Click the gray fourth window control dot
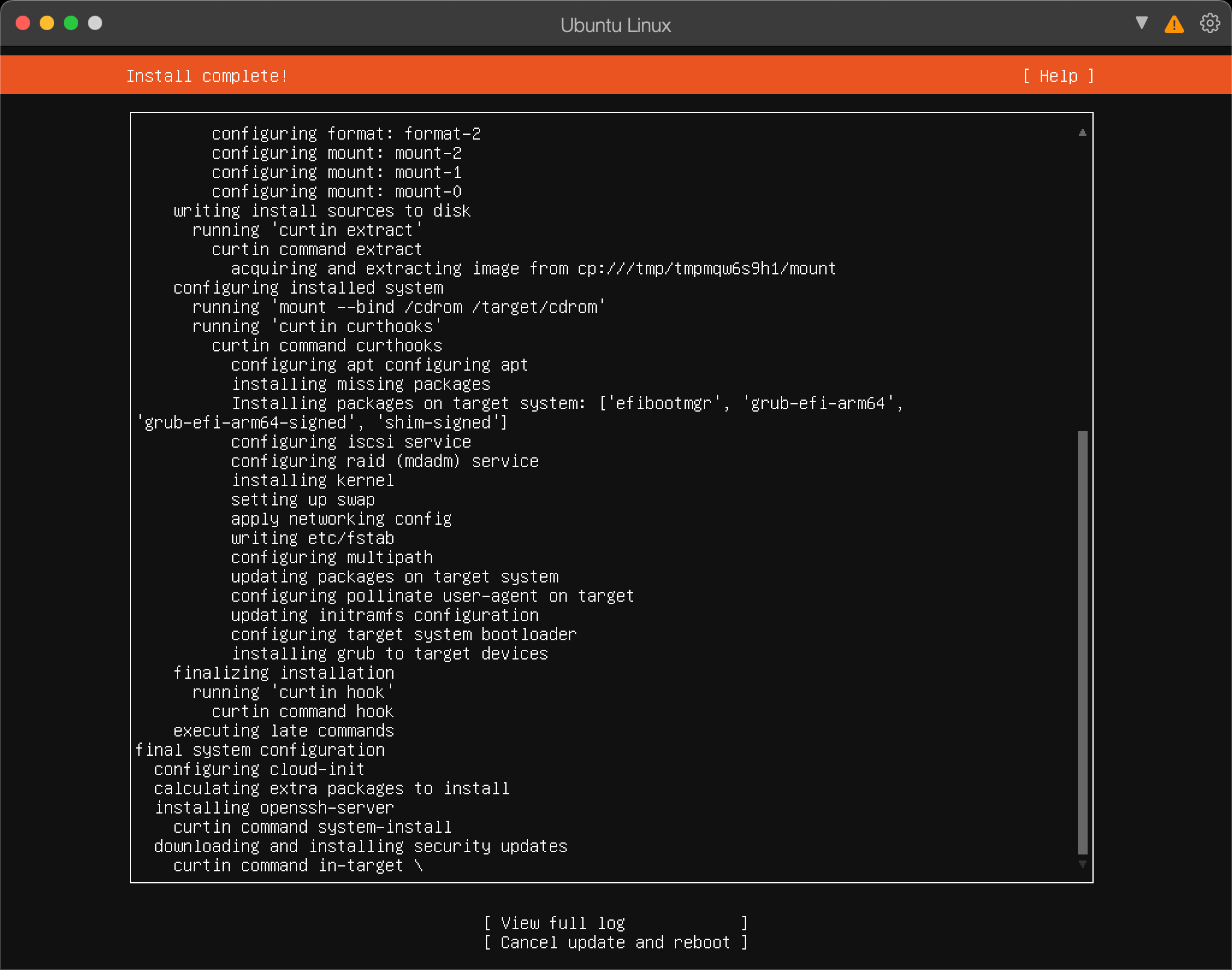 coord(95,23)
